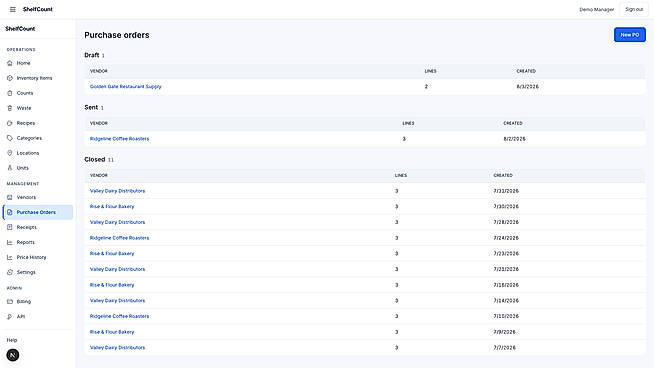Open Valley Dairy Distributors order from 7/14/2026
Image resolution: width=654 pixels, height=368 pixels.
tap(117, 300)
